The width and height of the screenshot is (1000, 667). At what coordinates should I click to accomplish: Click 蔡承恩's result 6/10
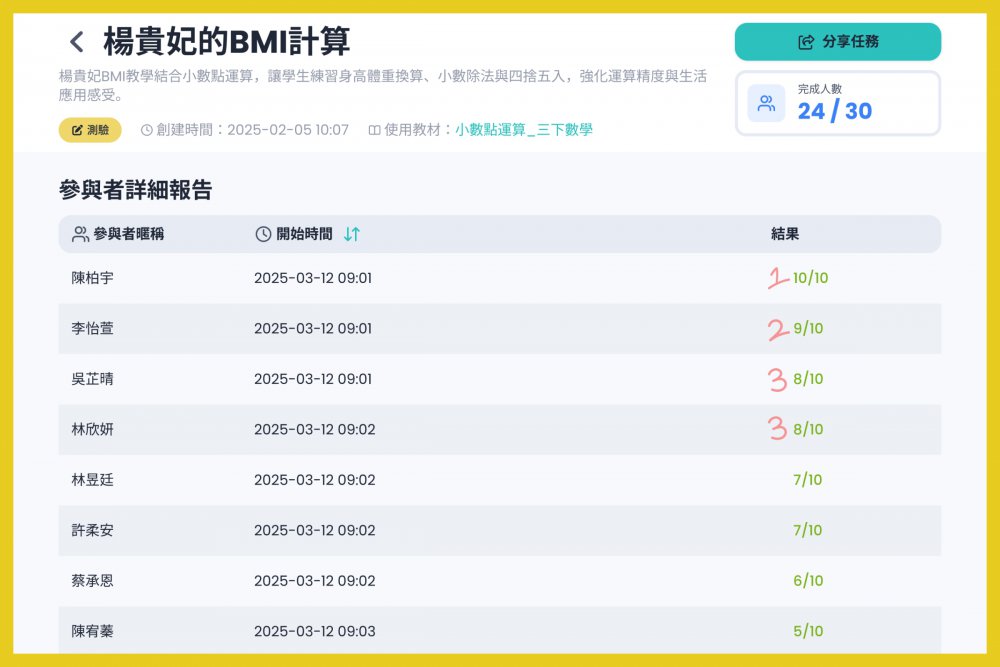pyautogui.click(x=807, y=581)
